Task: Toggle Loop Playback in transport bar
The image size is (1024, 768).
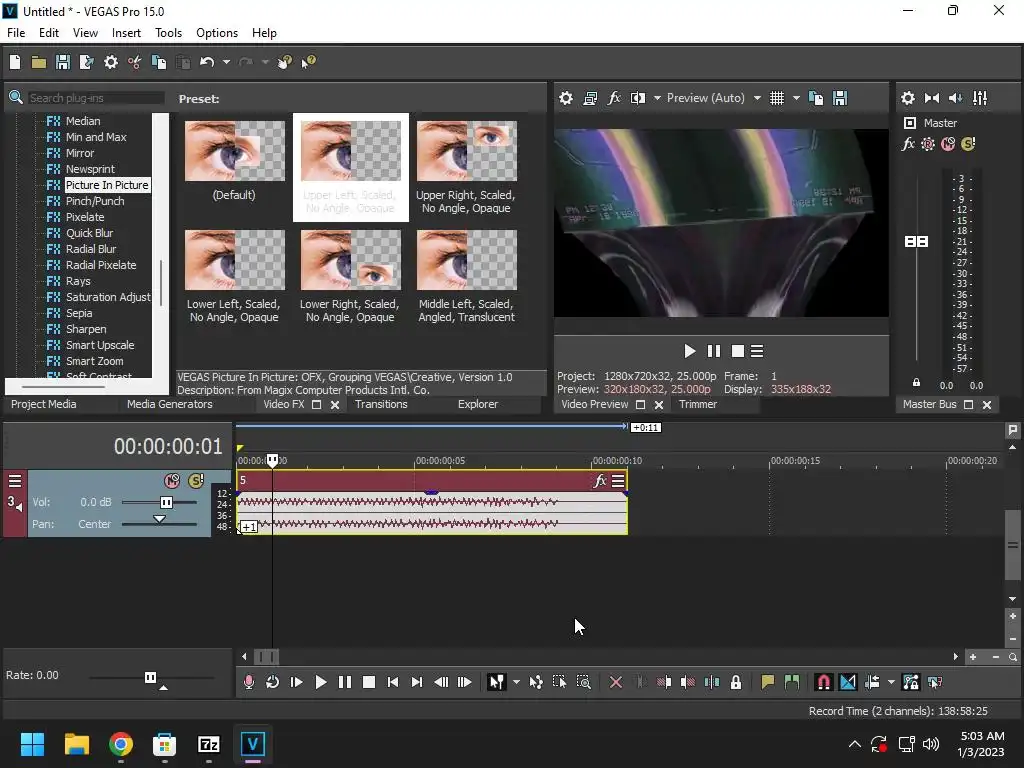Action: click(272, 682)
